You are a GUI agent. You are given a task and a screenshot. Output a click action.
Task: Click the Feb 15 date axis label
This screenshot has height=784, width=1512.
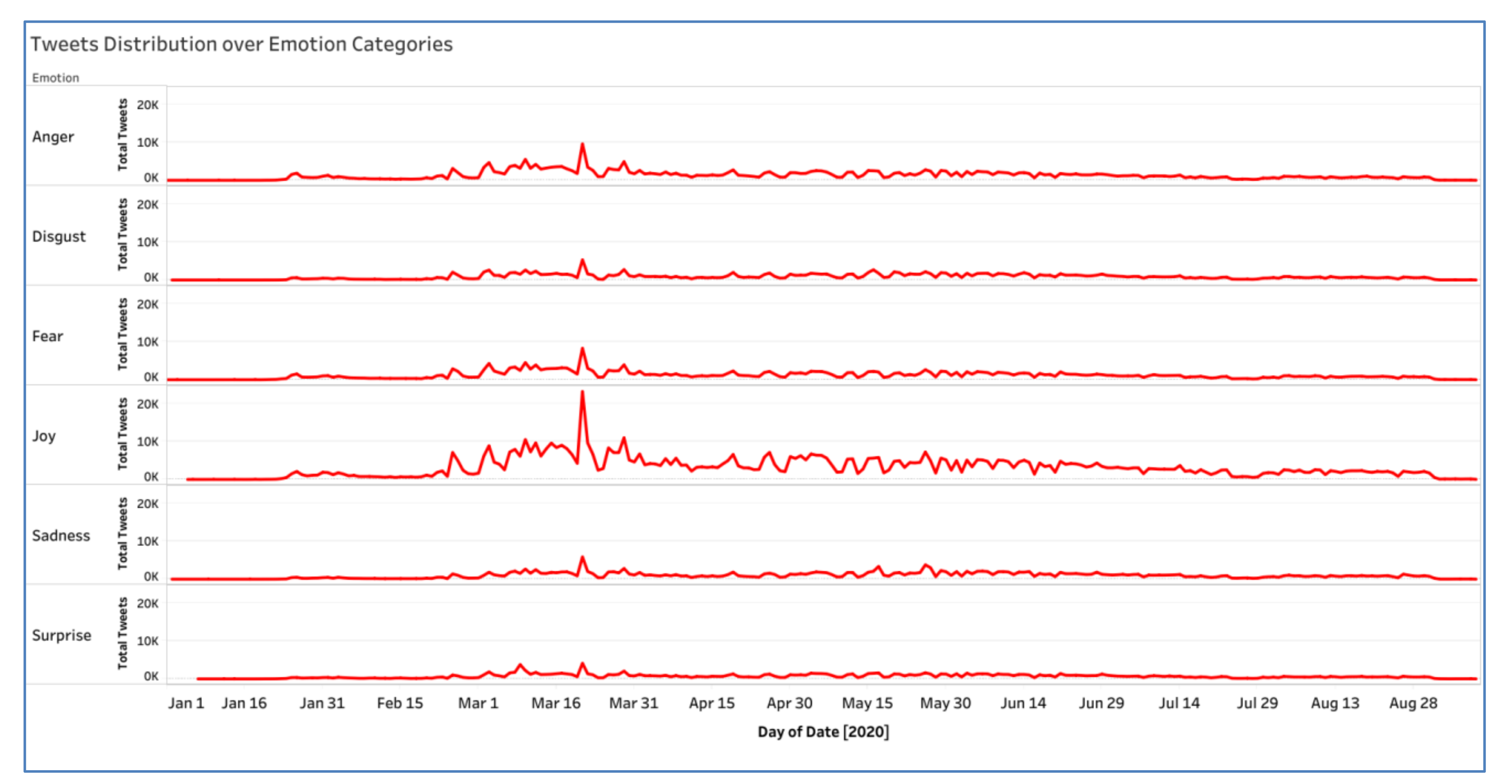click(x=400, y=703)
